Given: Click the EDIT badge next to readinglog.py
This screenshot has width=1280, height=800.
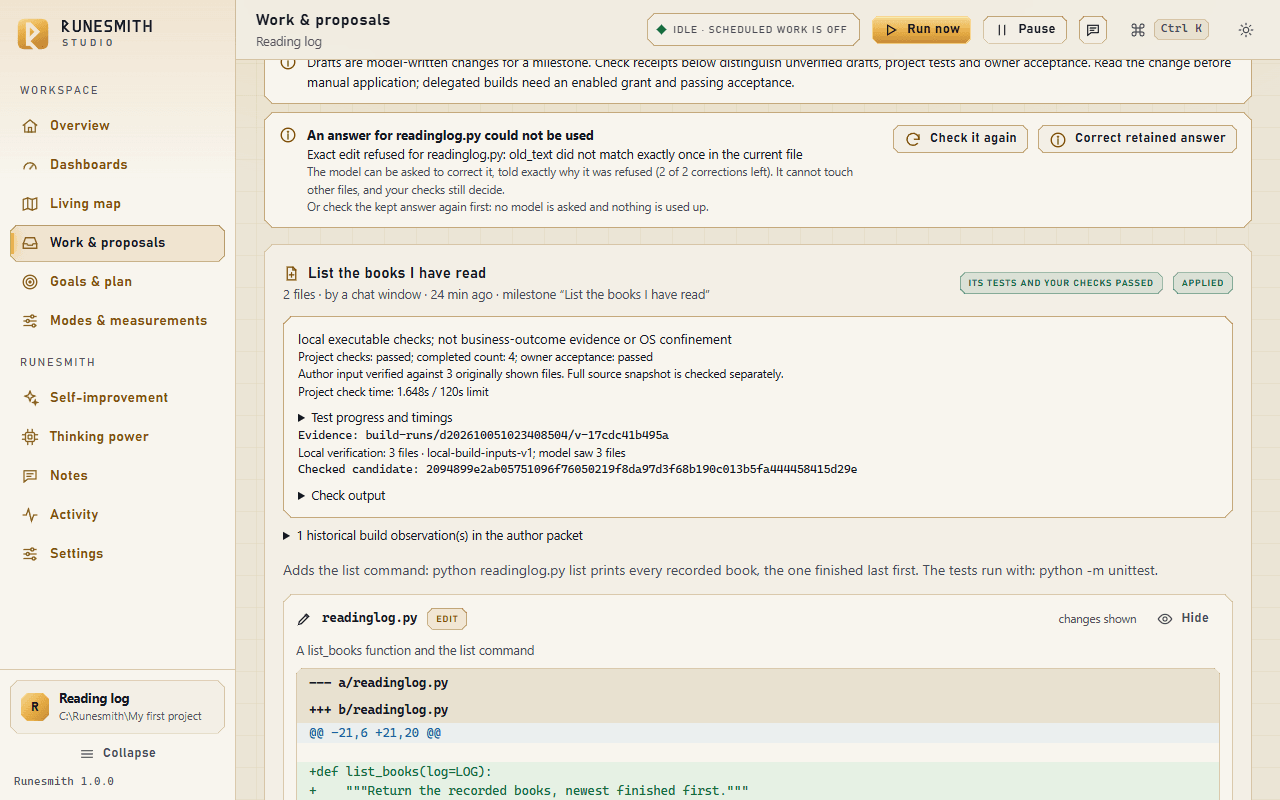Looking at the screenshot, I should click(x=447, y=619).
